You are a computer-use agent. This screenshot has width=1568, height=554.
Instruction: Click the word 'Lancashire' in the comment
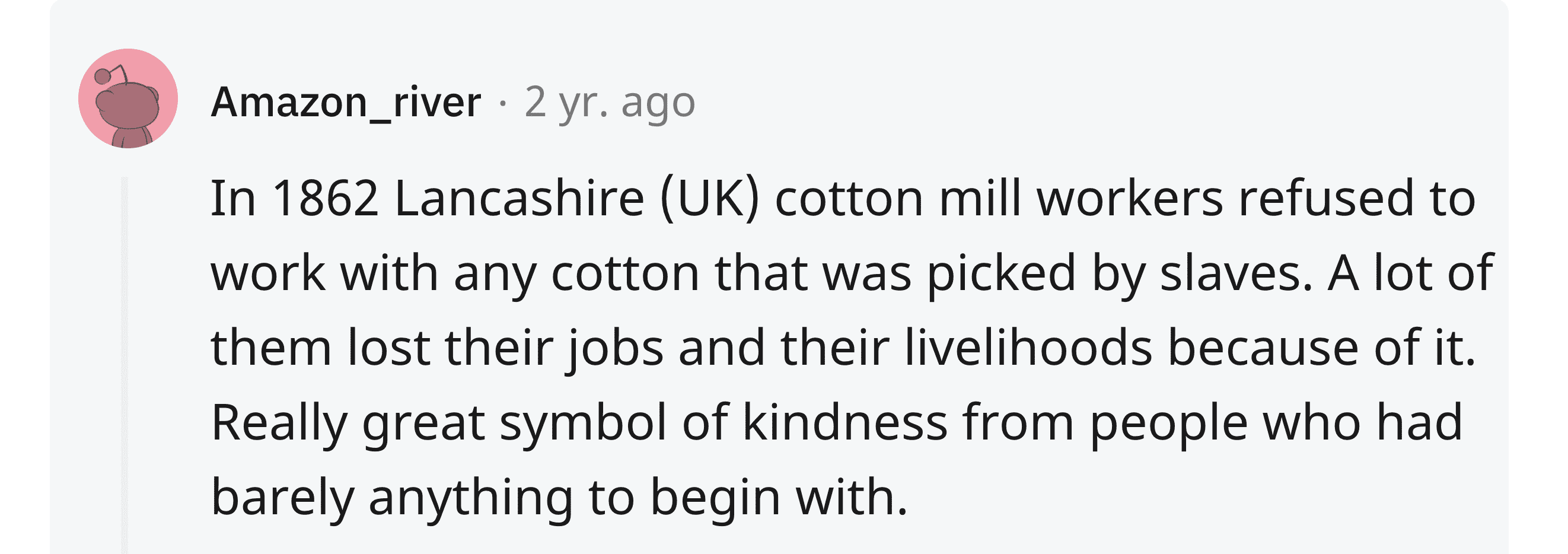[520, 199]
